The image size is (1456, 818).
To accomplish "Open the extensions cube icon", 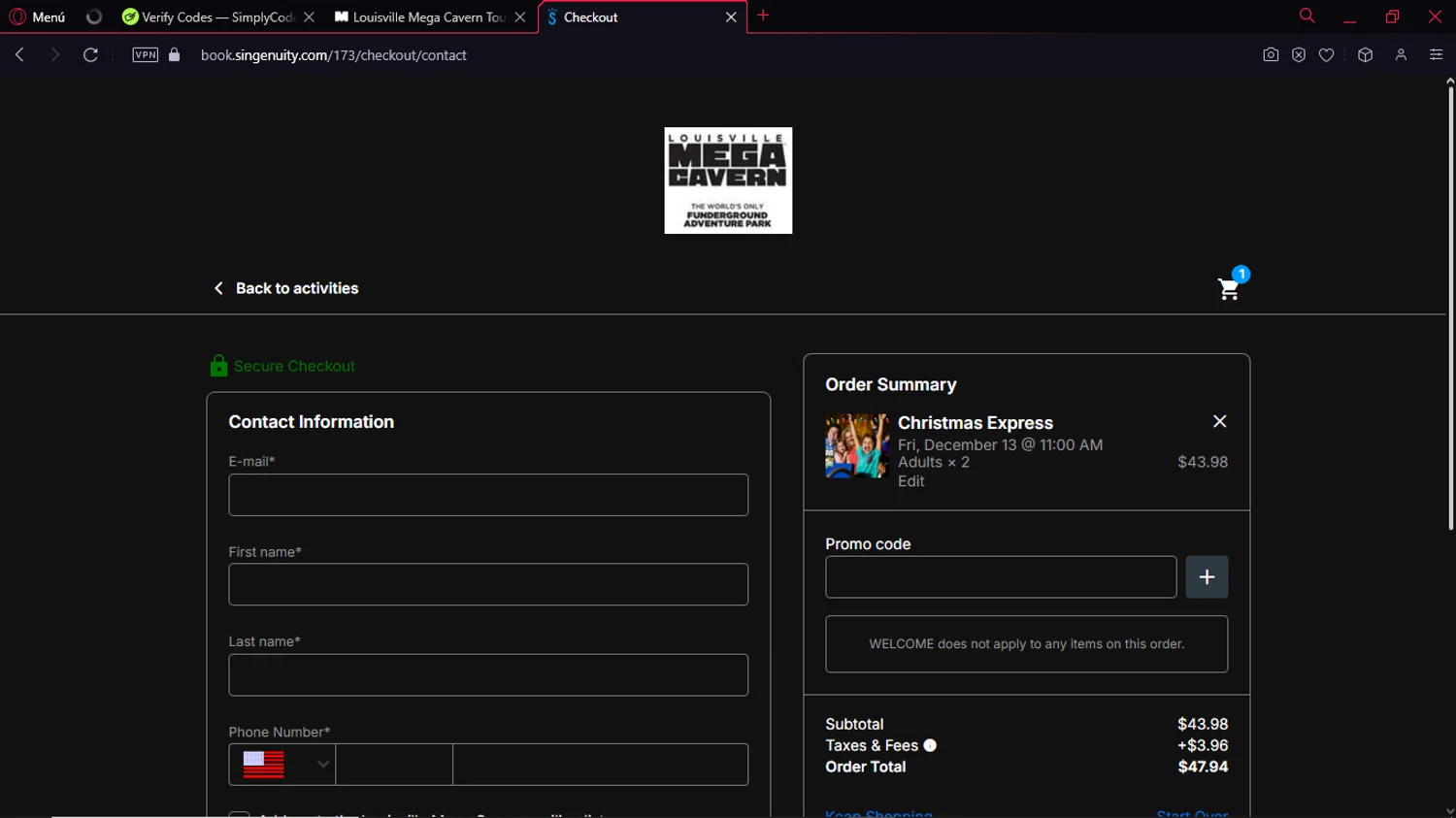I will [1365, 55].
